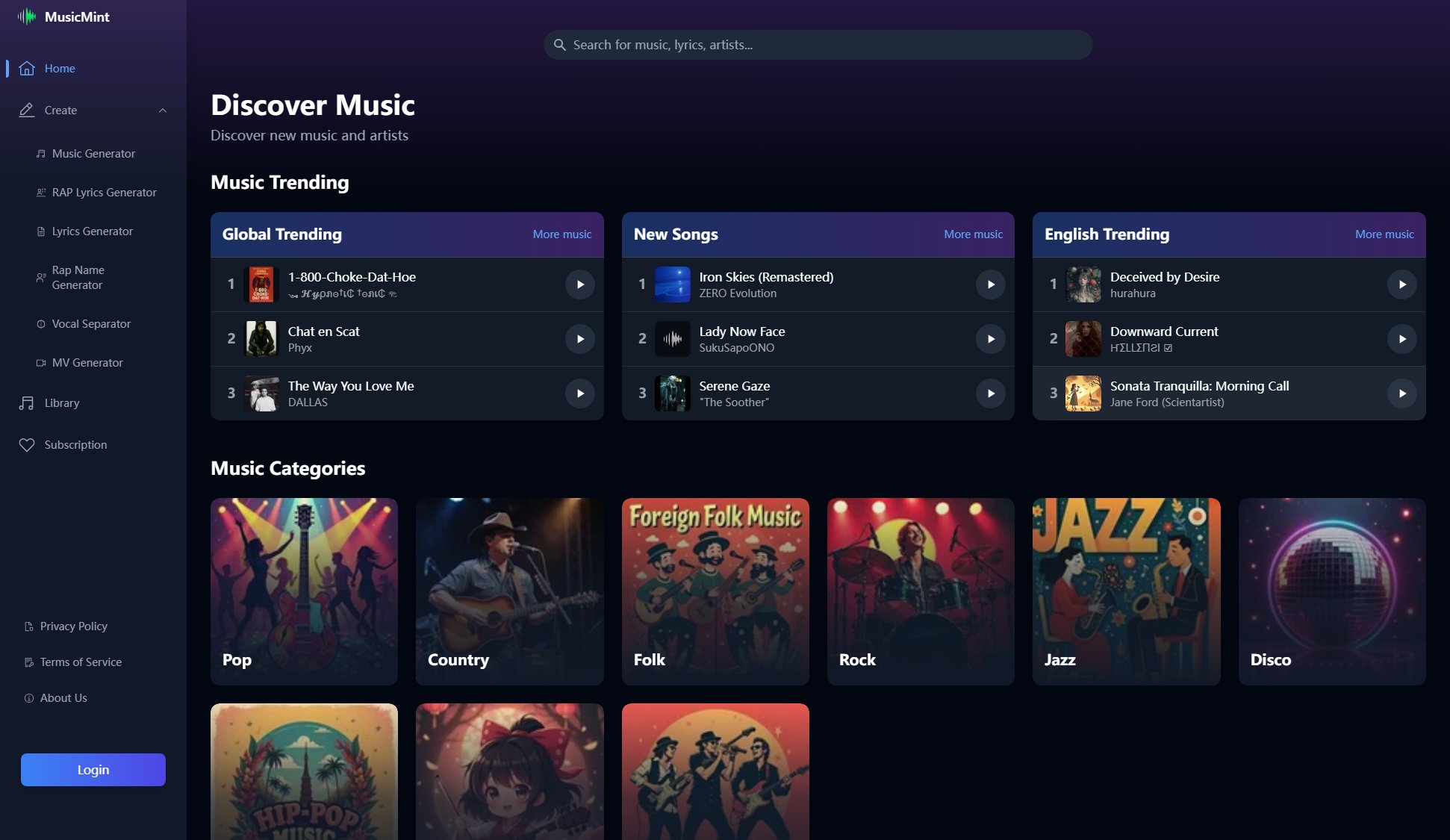Click the Subscription heart icon
Viewport: 1450px width, 840px height.
[x=26, y=444]
